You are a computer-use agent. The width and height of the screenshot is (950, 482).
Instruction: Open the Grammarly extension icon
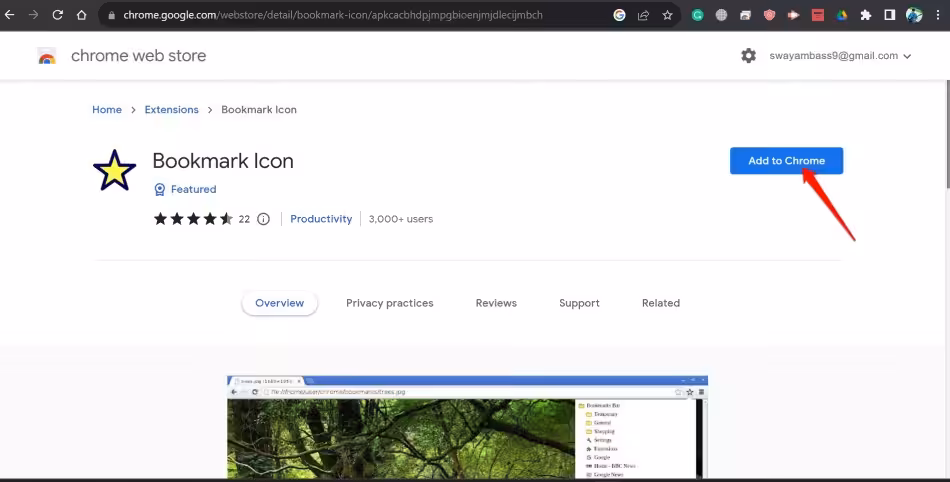click(x=697, y=15)
